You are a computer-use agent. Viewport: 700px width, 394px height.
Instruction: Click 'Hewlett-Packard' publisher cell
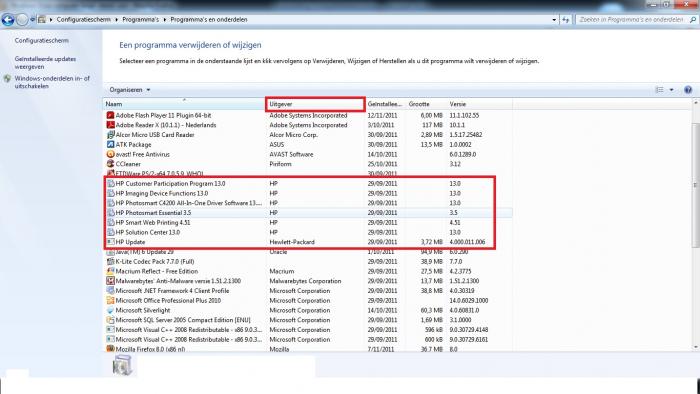pos(292,242)
